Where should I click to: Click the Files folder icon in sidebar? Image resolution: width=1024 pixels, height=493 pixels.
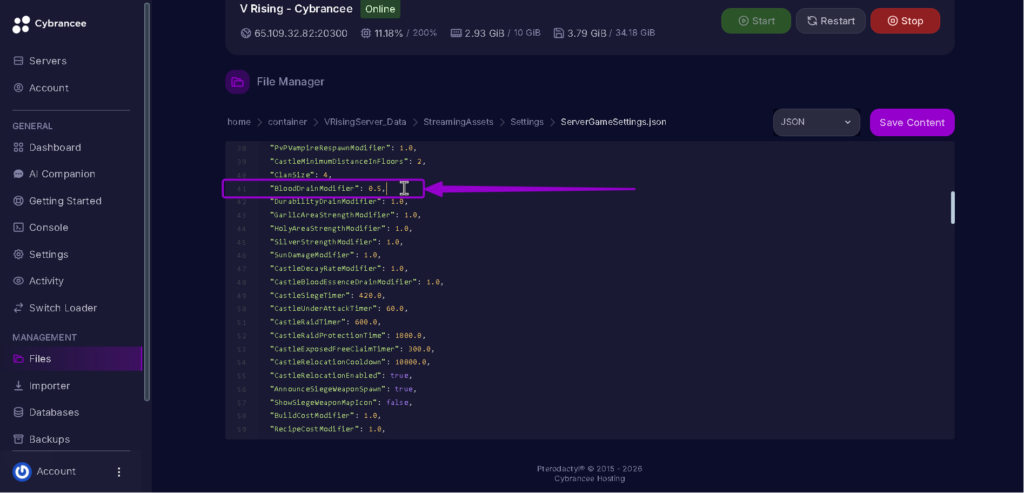tap(18, 358)
